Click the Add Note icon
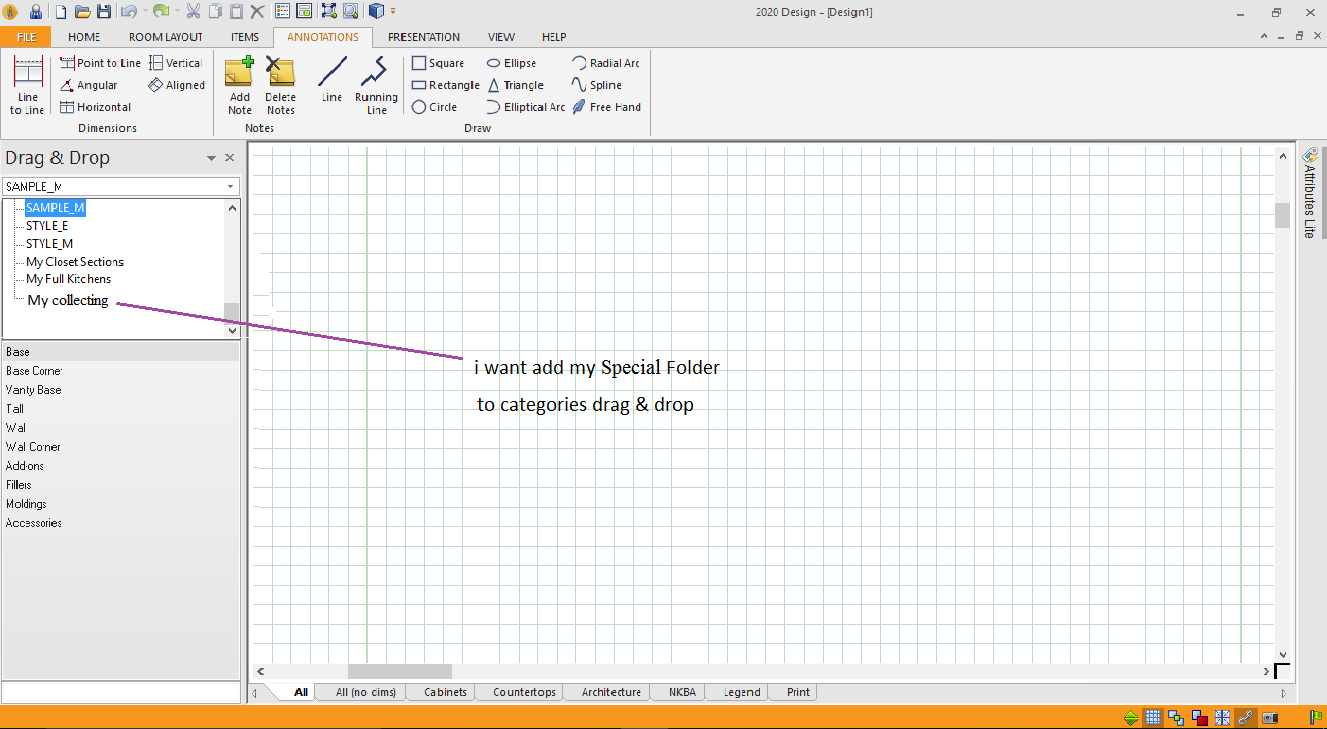Image resolution: width=1327 pixels, height=729 pixels. click(x=239, y=86)
